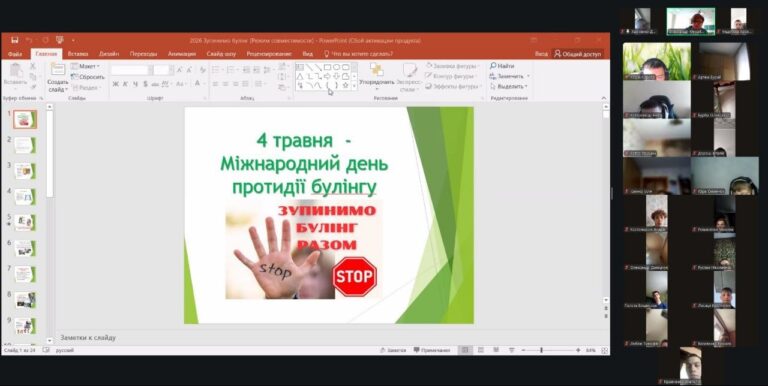The width and height of the screenshot is (768, 386).
Task: Click the fit slide to window icon
Action: pyautogui.click(x=605, y=351)
